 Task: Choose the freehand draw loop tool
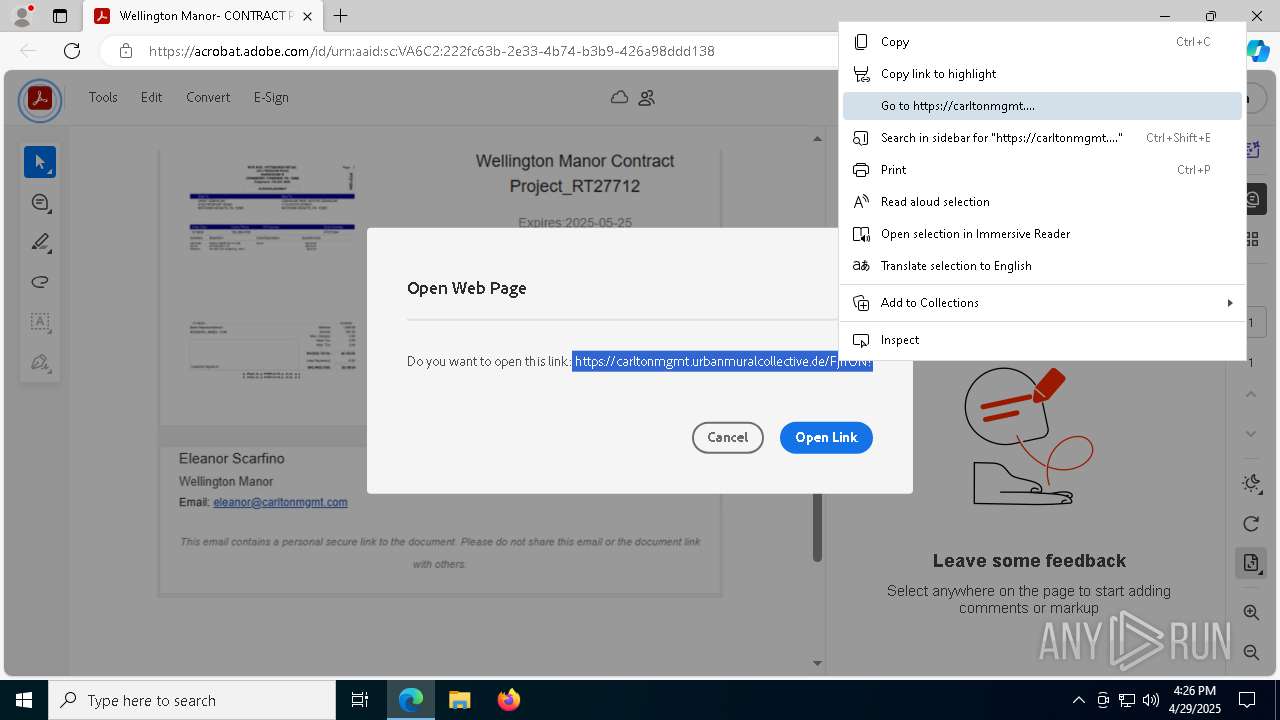(40, 282)
